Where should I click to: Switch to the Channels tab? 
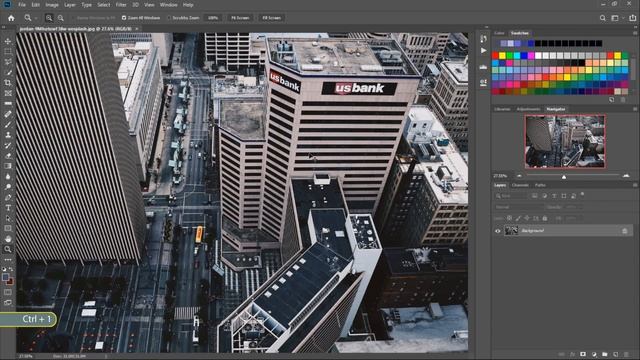click(520, 185)
